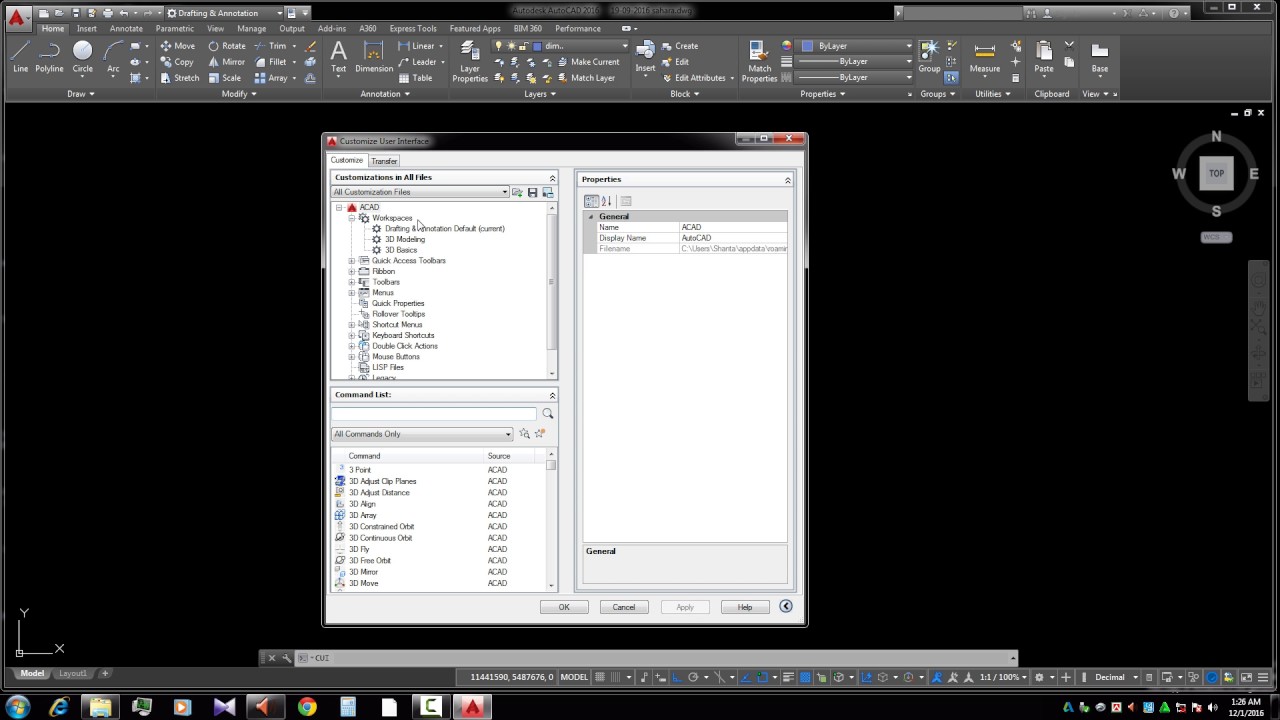This screenshot has width=1280, height=720.
Task: Expand the Keyboard Shortcuts node
Action: (352, 335)
